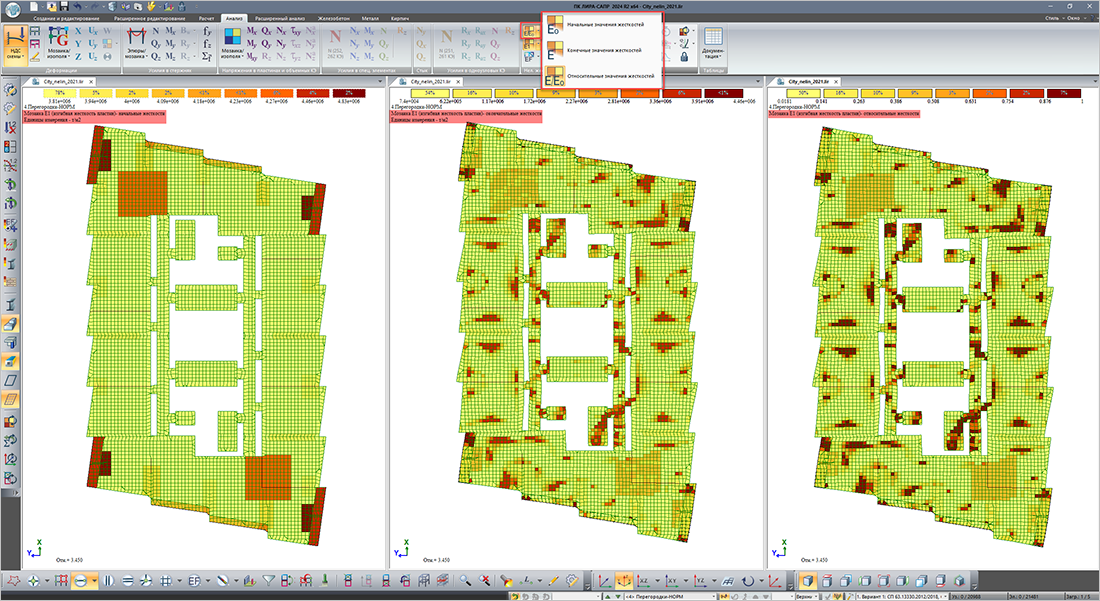This screenshot has height=601, width=1100.
Task: Open the Верхн combo box in status bar
Action: [807, 597]
